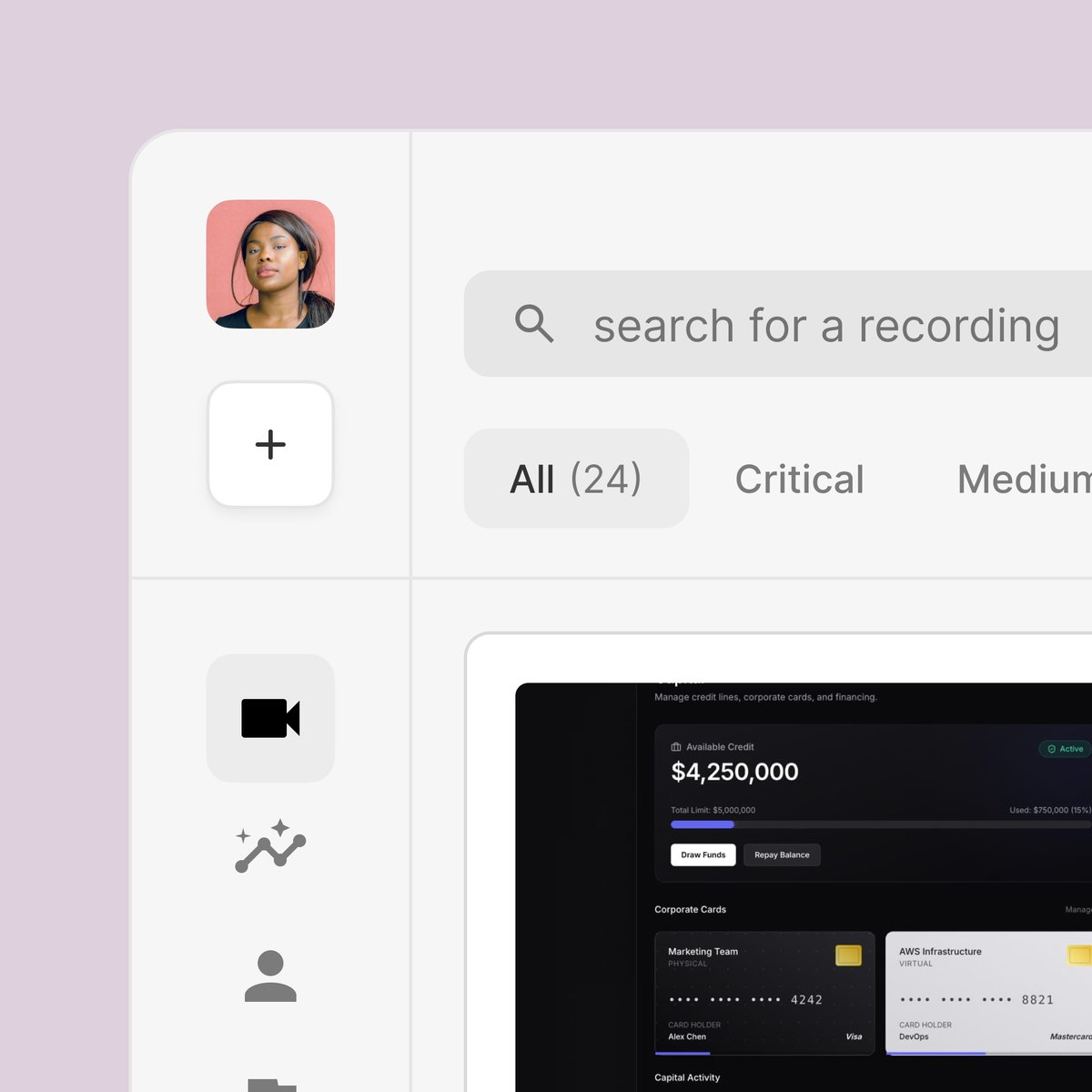Select the AWS Infrastructure card ending 8821
The height and width of the screenshot is (1092, 1092).
(988, 994)
